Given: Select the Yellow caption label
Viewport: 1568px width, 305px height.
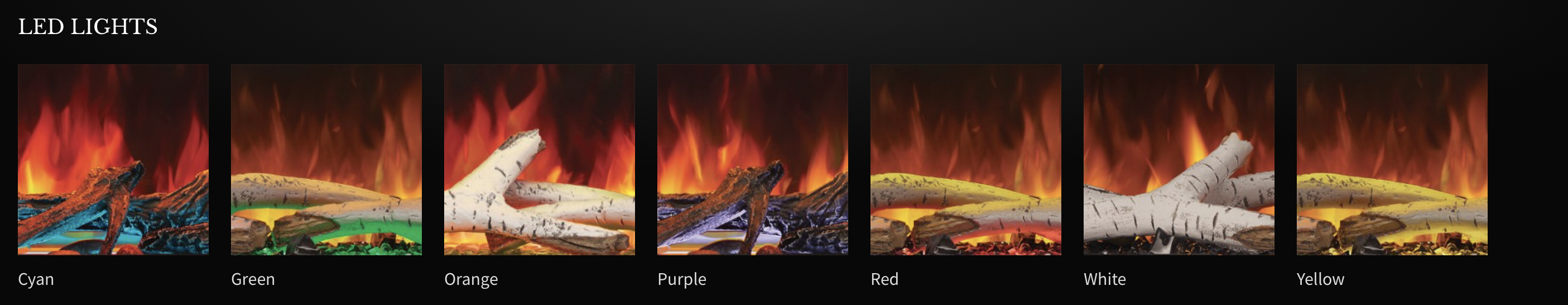Looking at the screenshot, I should coord(1320,279).
